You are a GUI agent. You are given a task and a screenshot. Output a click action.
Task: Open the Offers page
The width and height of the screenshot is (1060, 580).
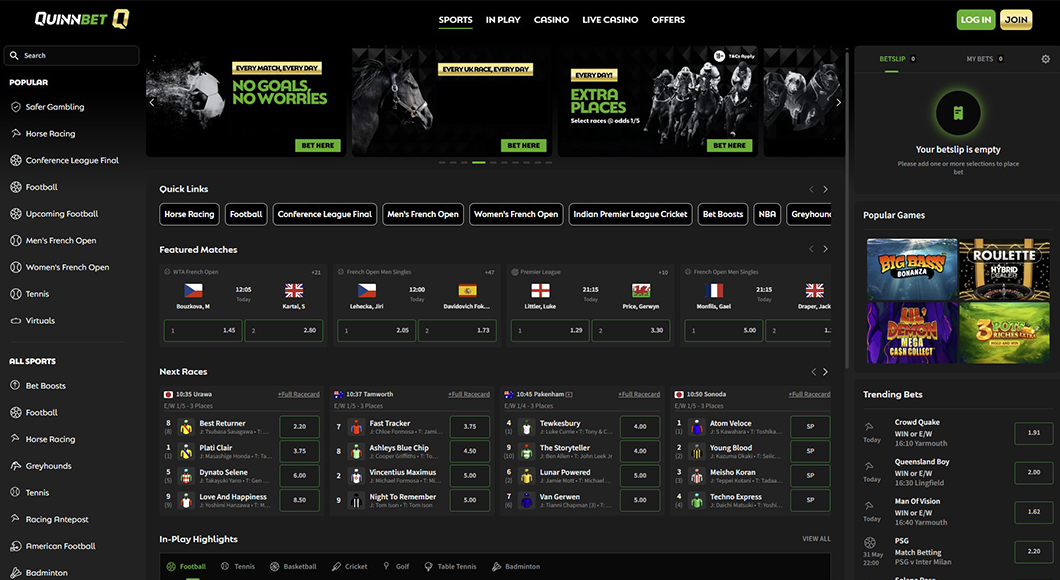668,20
